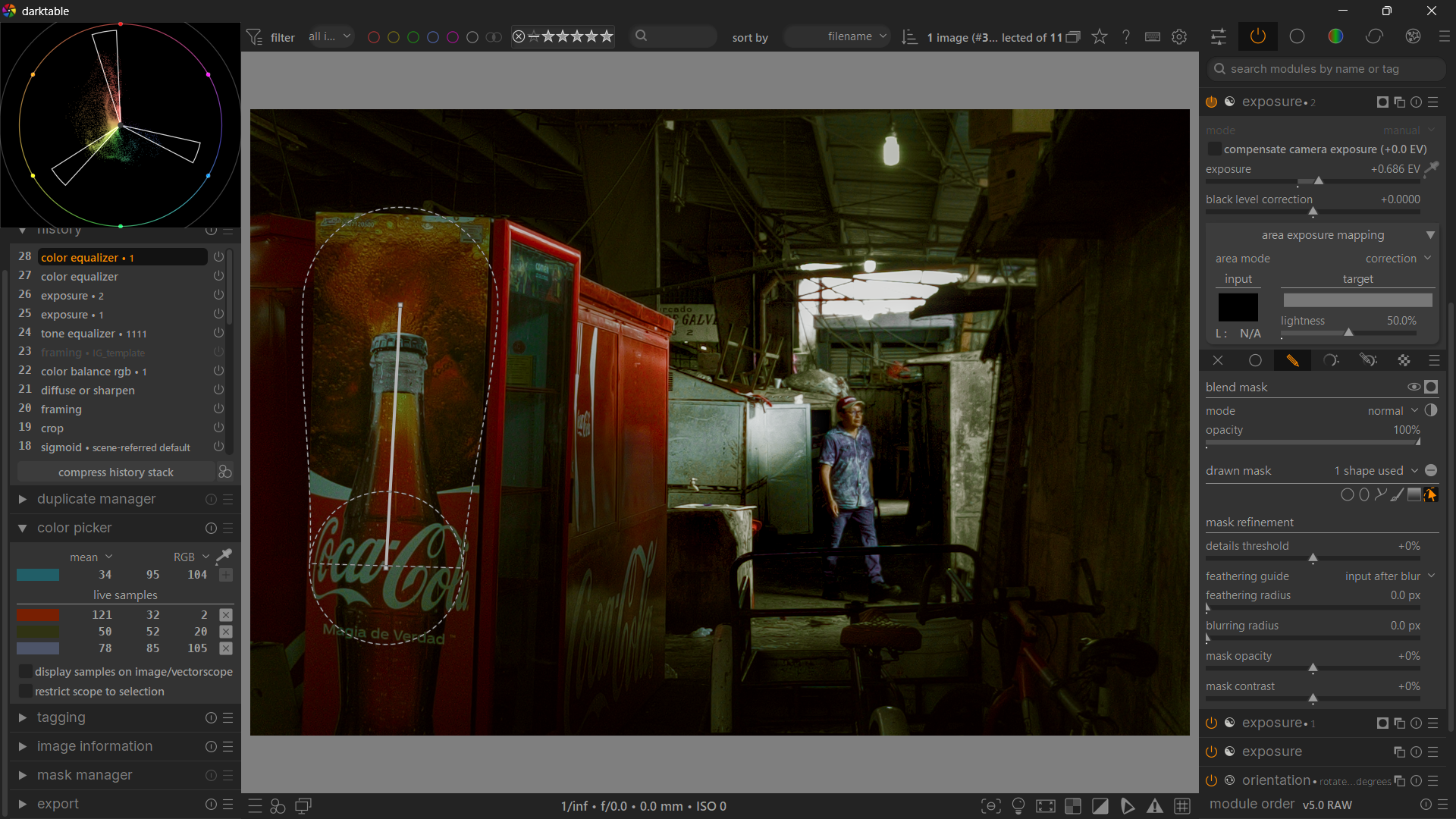Viewport: 1456px width, 819px height.
Task: Collapse the area exposure mapping section
Action: click(x=1430, y=235)
